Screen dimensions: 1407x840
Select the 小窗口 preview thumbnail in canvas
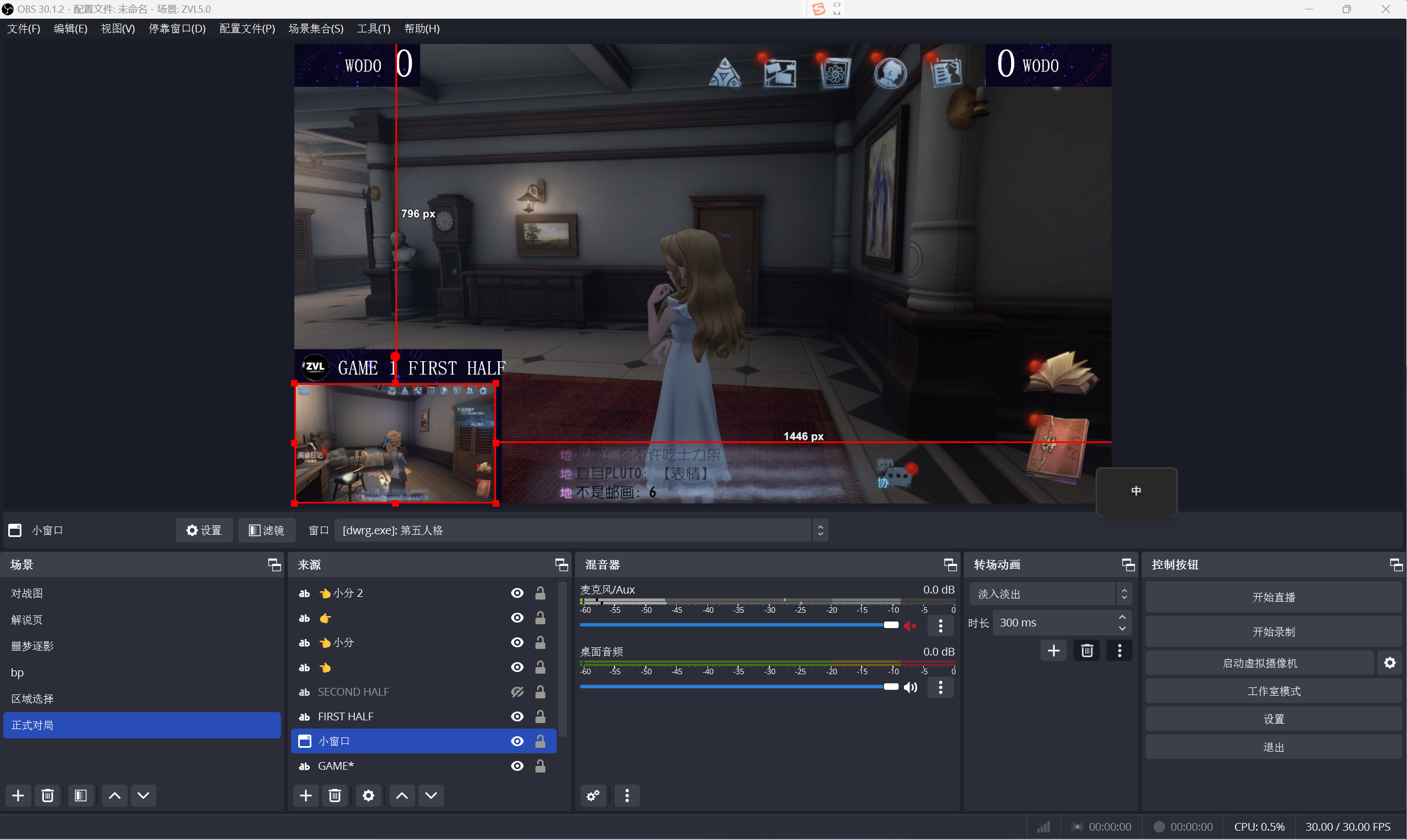(395, 443)
